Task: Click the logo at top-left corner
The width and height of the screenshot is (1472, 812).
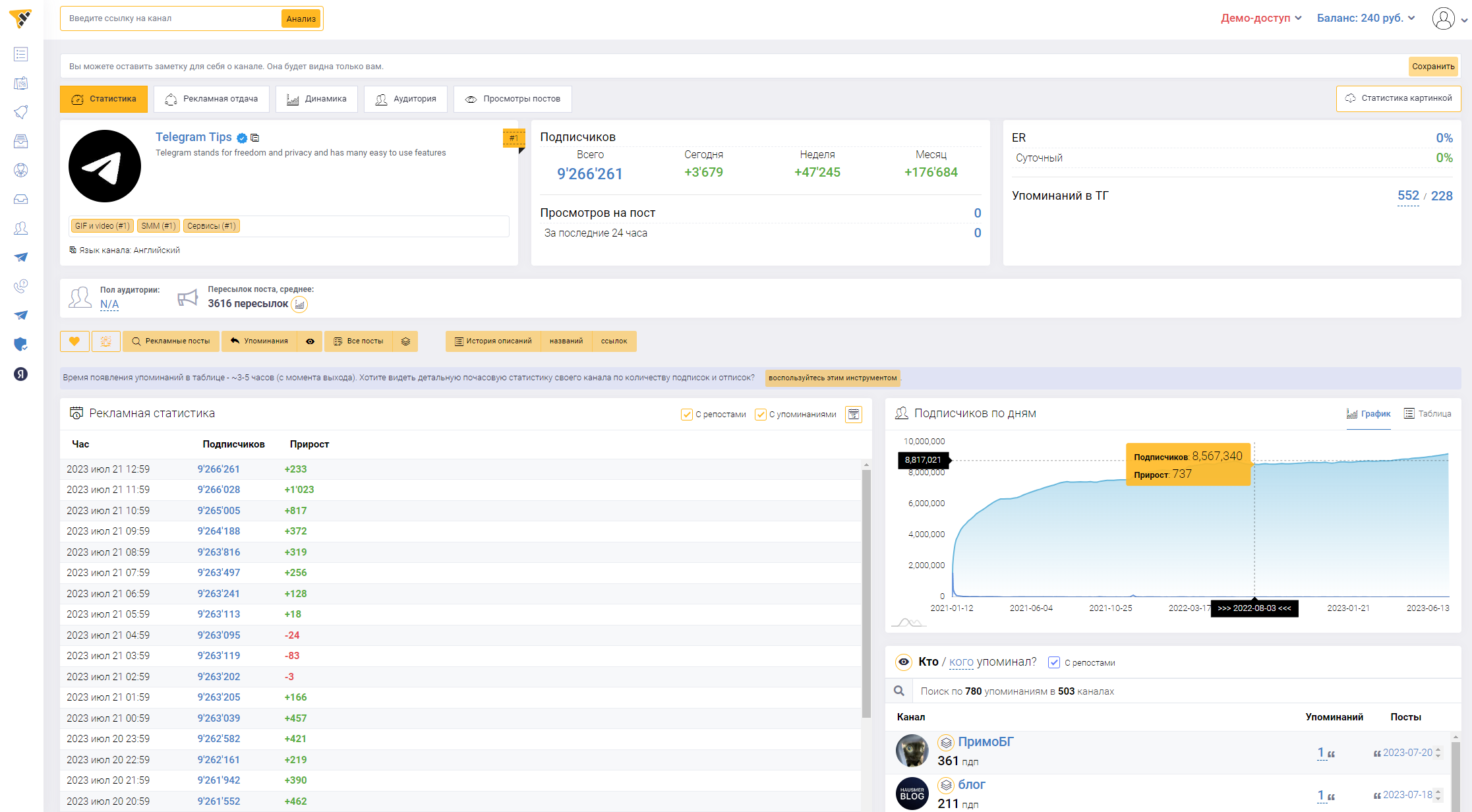Action: click(21, 18)
